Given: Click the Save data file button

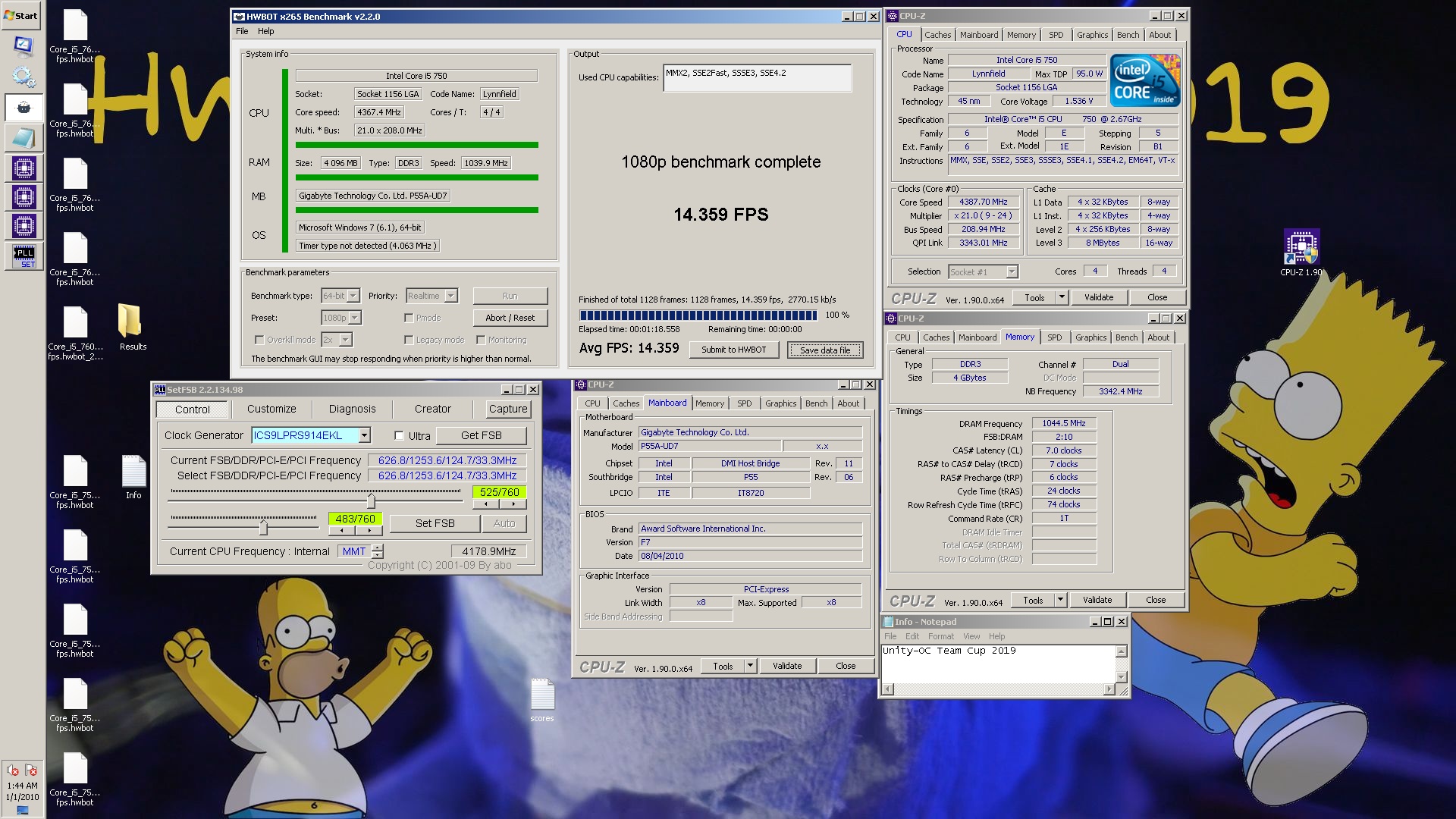Looking at the screenshot, I should pyautogui.click(x=825, y=350).
